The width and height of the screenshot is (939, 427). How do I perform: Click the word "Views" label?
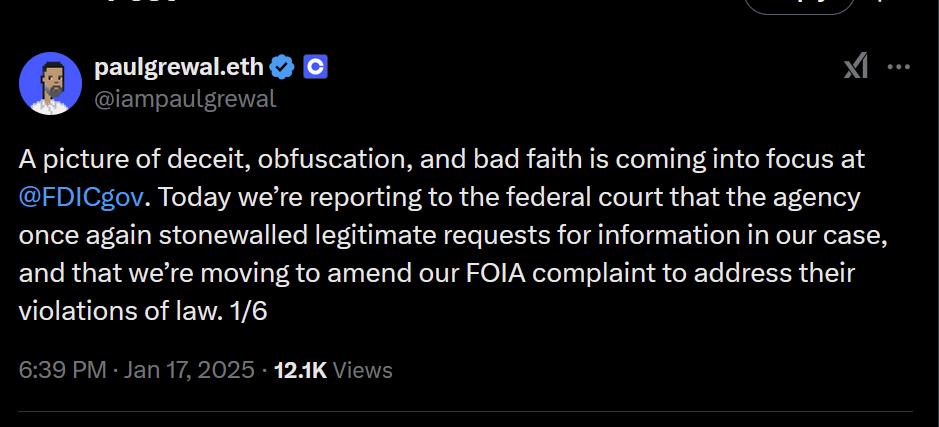coord(362,370)
